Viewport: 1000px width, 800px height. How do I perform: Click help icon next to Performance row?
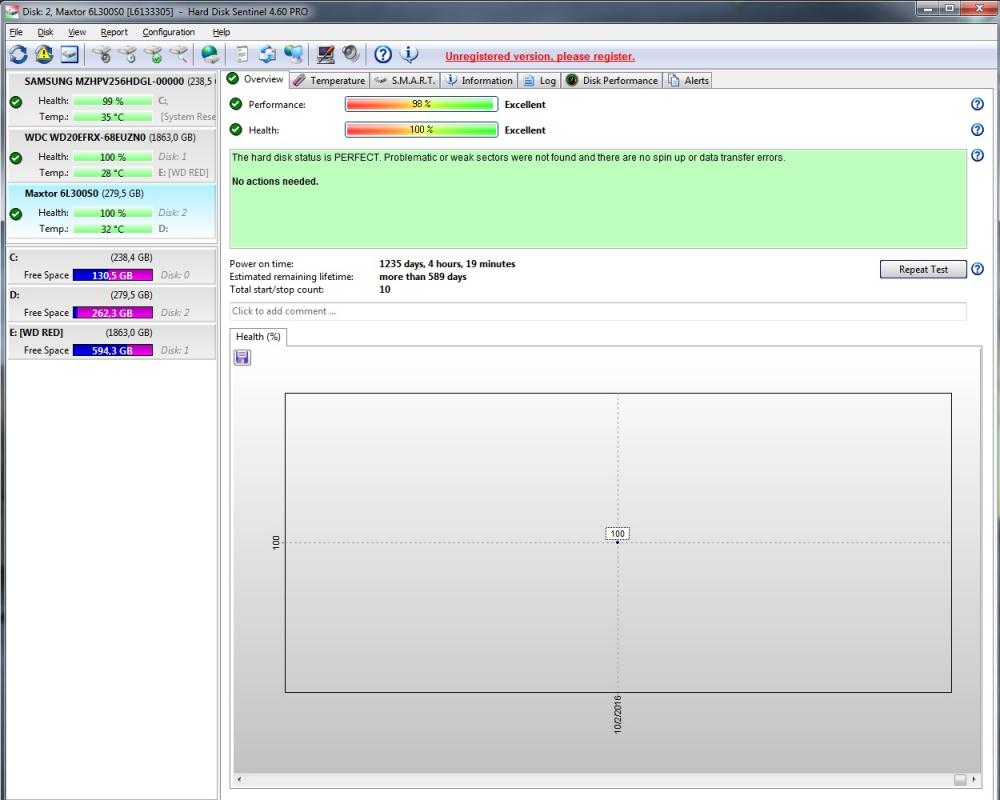(x=977, y=104)
